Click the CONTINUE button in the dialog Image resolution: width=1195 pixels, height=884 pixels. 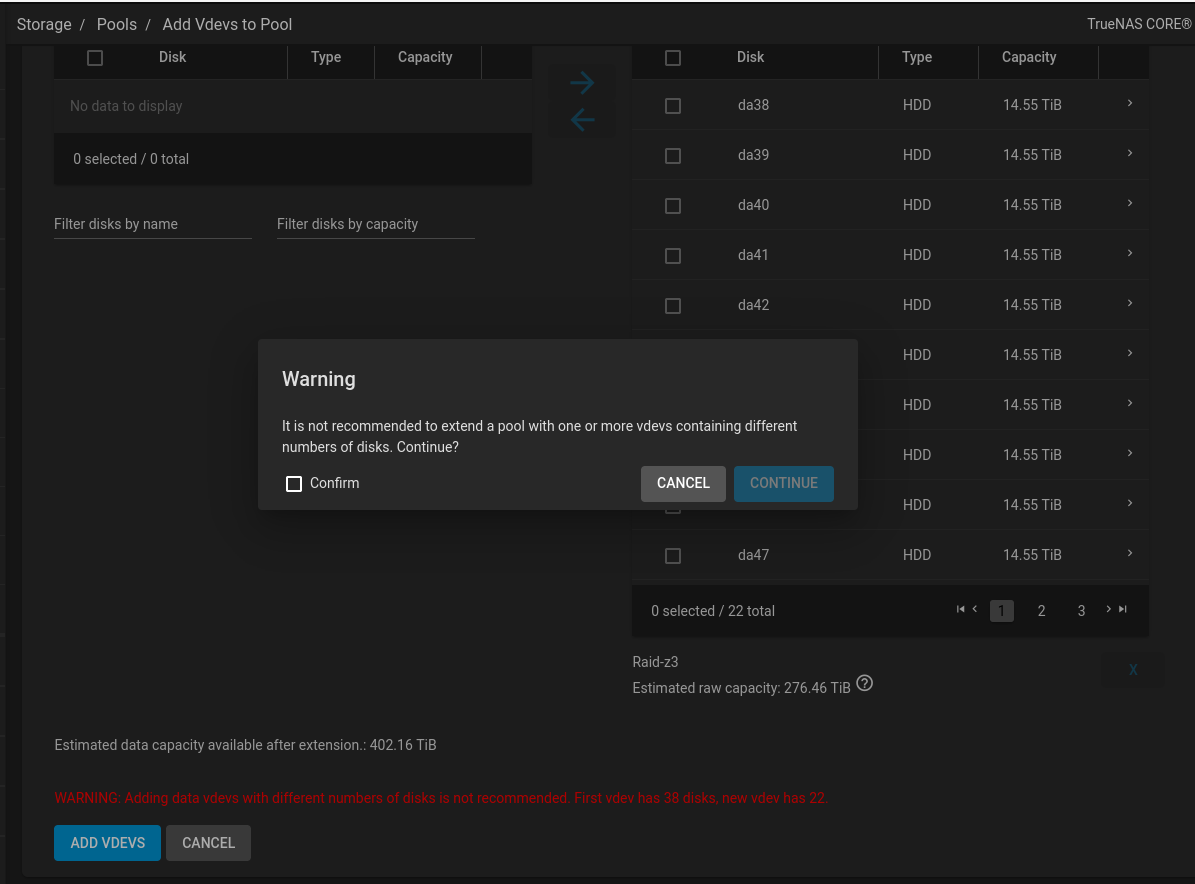[x=783, y=483]
